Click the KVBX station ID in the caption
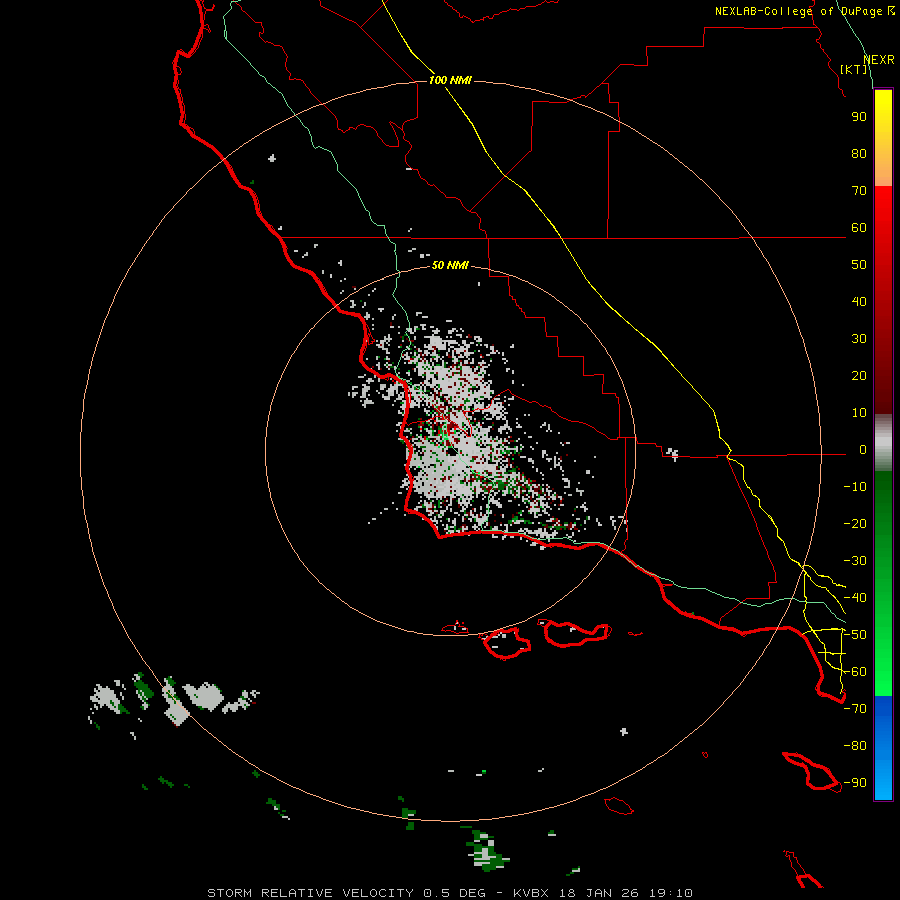The image size is (900, 900). (x=530, y=893)
